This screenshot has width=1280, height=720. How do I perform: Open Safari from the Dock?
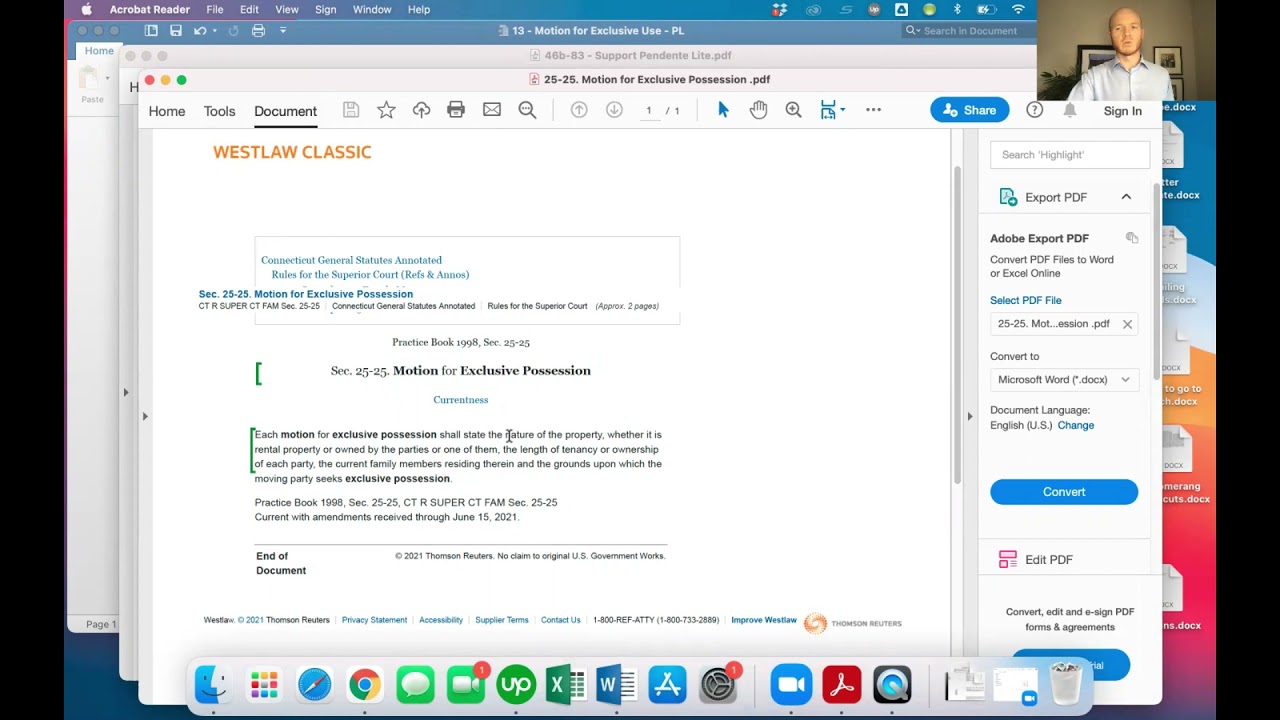tap(314, 685)
